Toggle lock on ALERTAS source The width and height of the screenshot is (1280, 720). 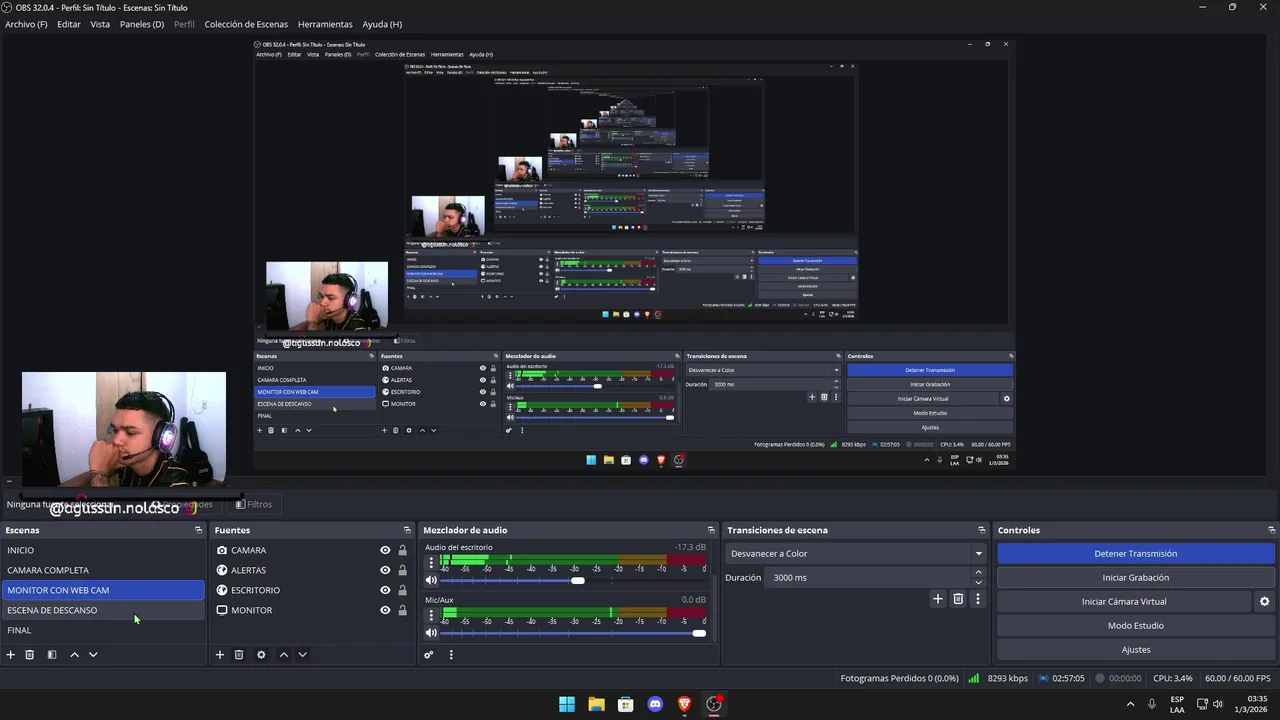point(402,570)
